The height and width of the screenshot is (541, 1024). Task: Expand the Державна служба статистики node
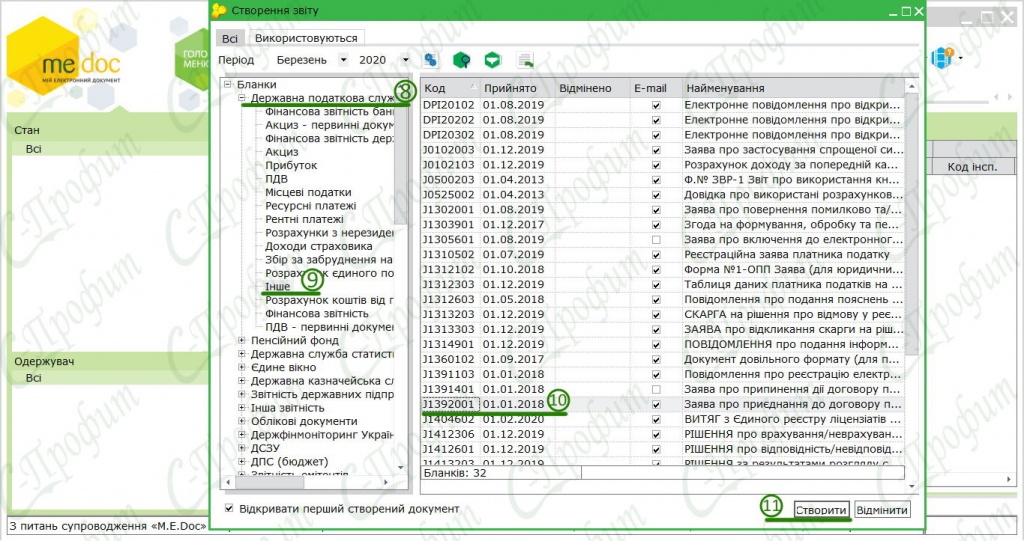pyautogui.click(x=242, y=354)
